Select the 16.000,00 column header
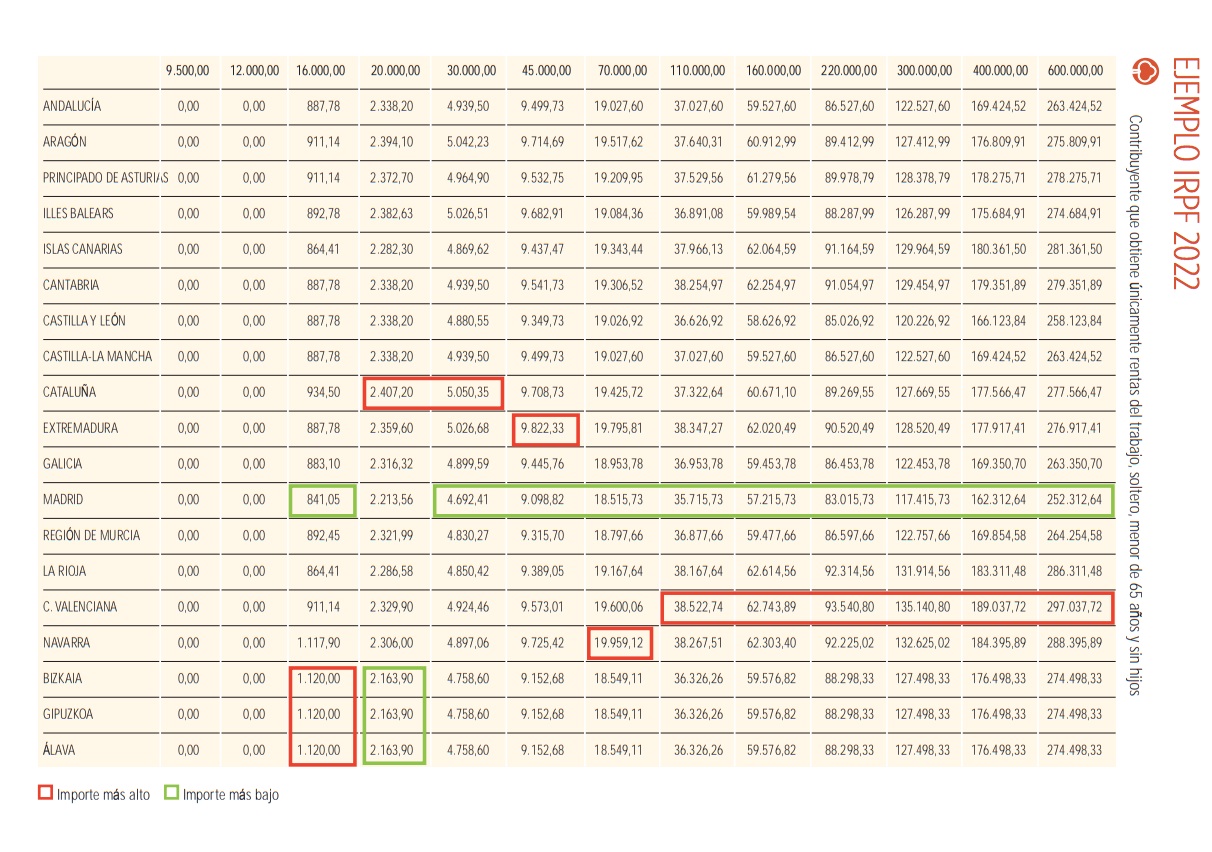Screen dimensions: 1212x852 pos(320,71)
